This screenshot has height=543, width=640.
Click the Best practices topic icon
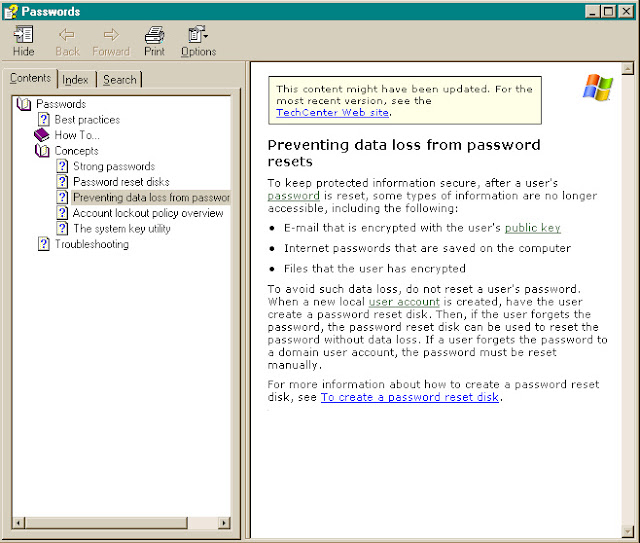tap(44, 120)
